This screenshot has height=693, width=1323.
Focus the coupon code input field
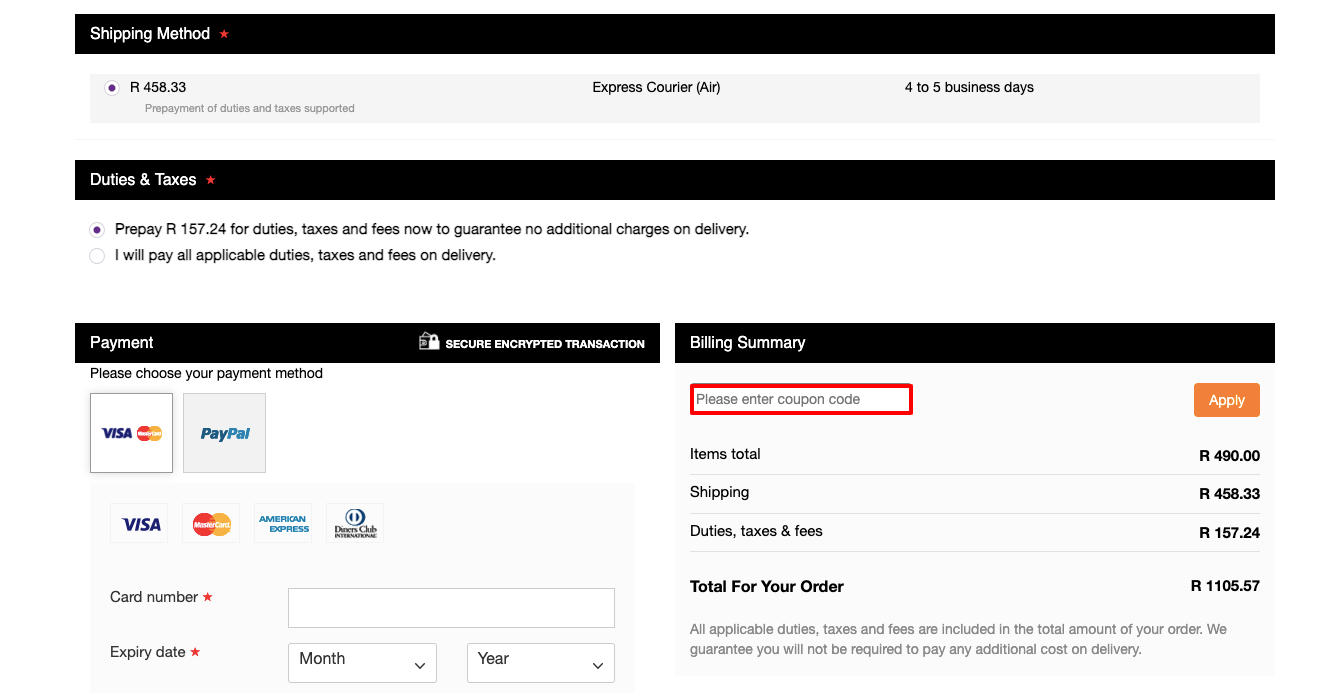[801, 400]
